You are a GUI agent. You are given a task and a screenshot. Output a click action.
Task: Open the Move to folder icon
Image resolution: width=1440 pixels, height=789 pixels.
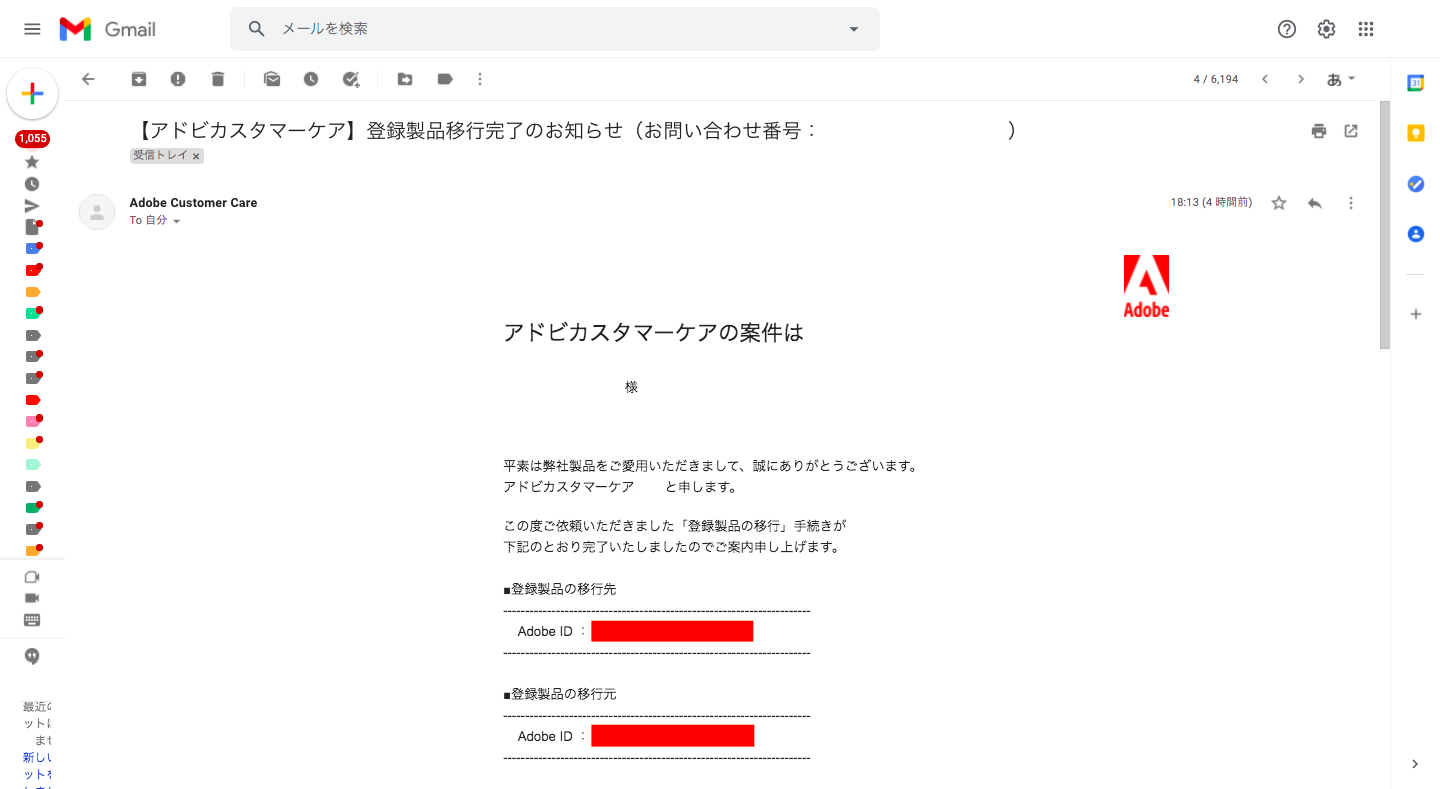(405, 79)
